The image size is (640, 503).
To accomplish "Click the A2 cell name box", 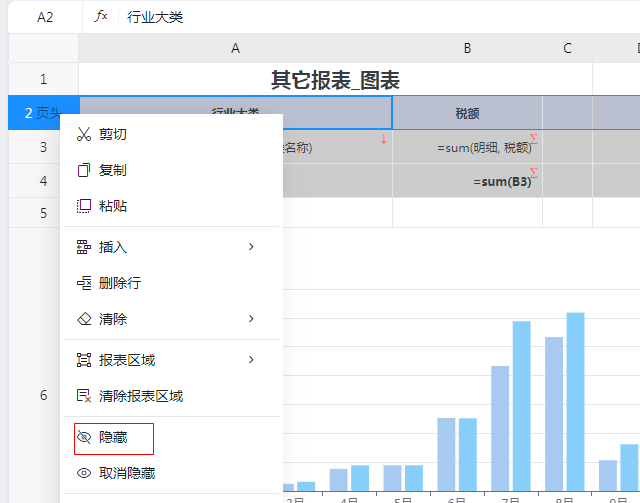I will (45, 17).
